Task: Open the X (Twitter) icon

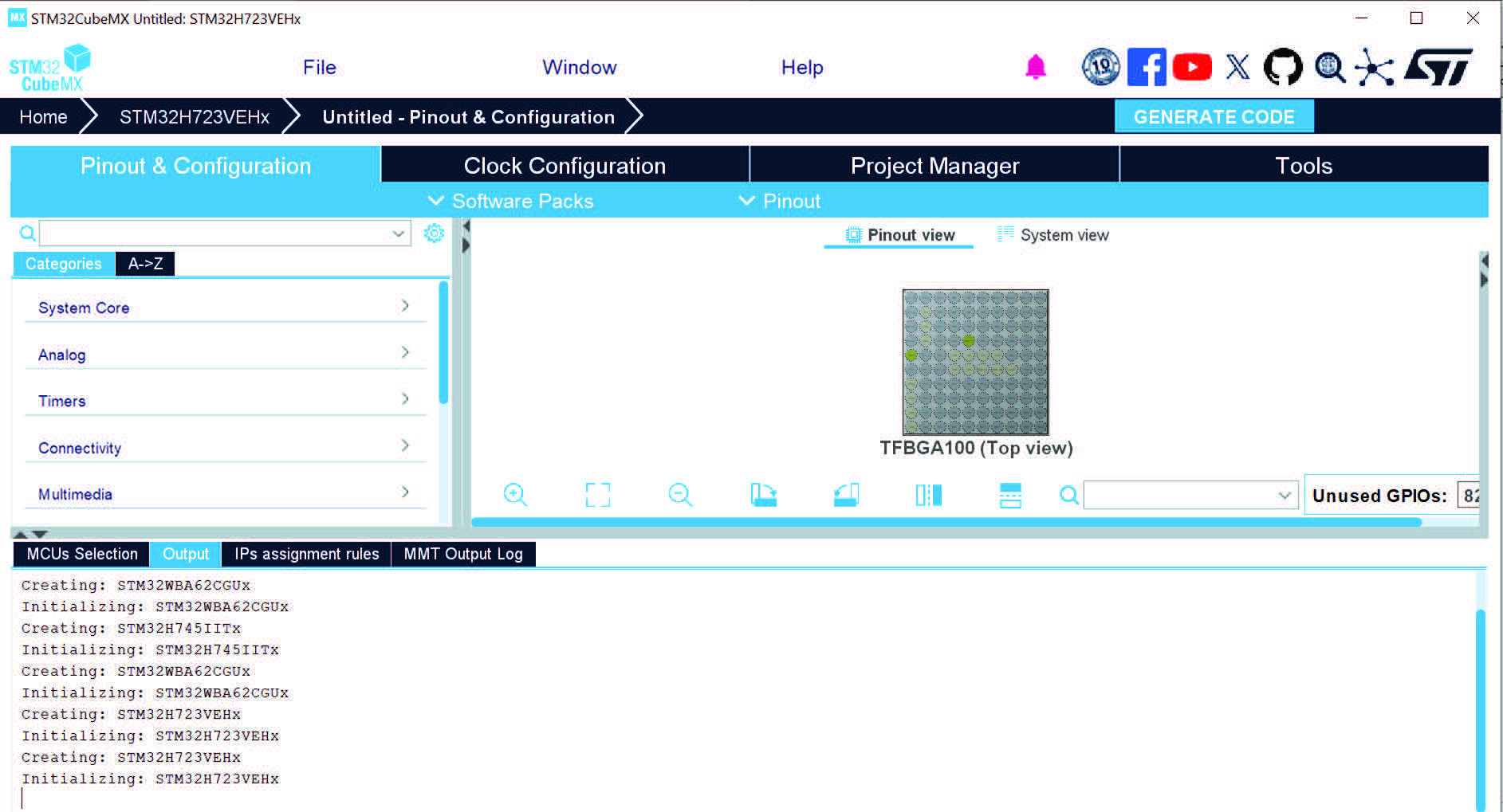Action: point(1237,67)
